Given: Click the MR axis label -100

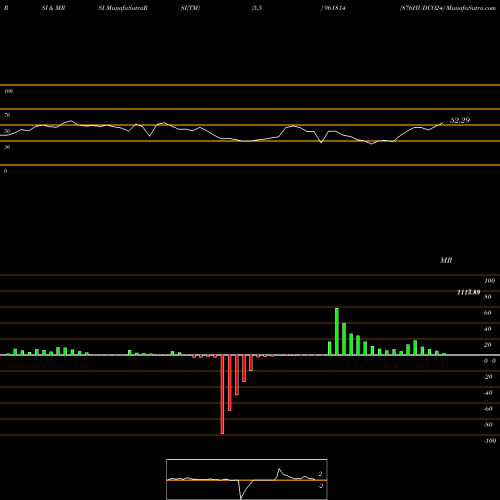Looking at the screenshot, I should (x=490, y=441).
